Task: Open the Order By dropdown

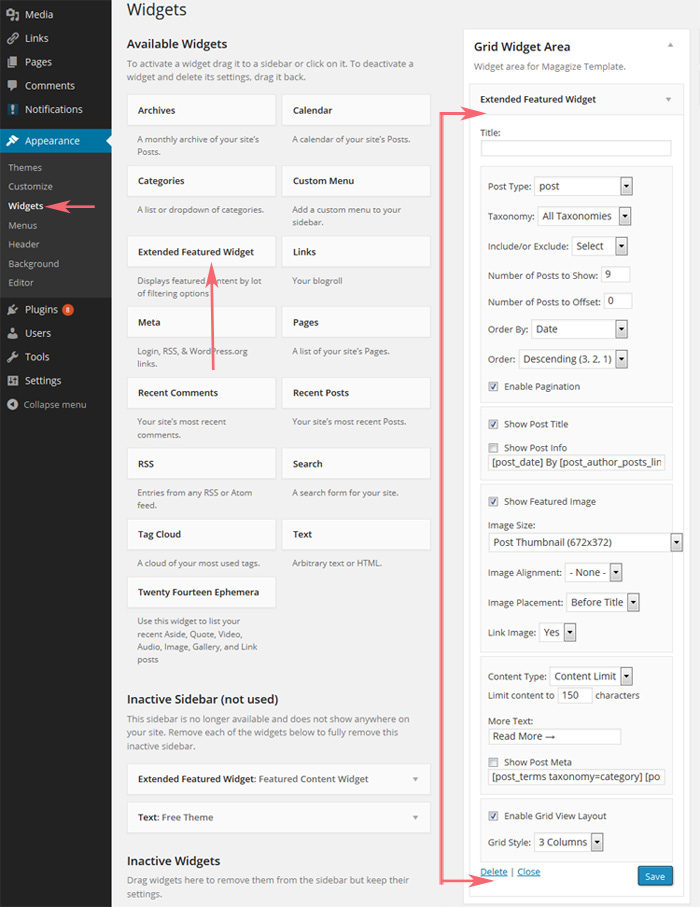Action: (x=579, y=329)
